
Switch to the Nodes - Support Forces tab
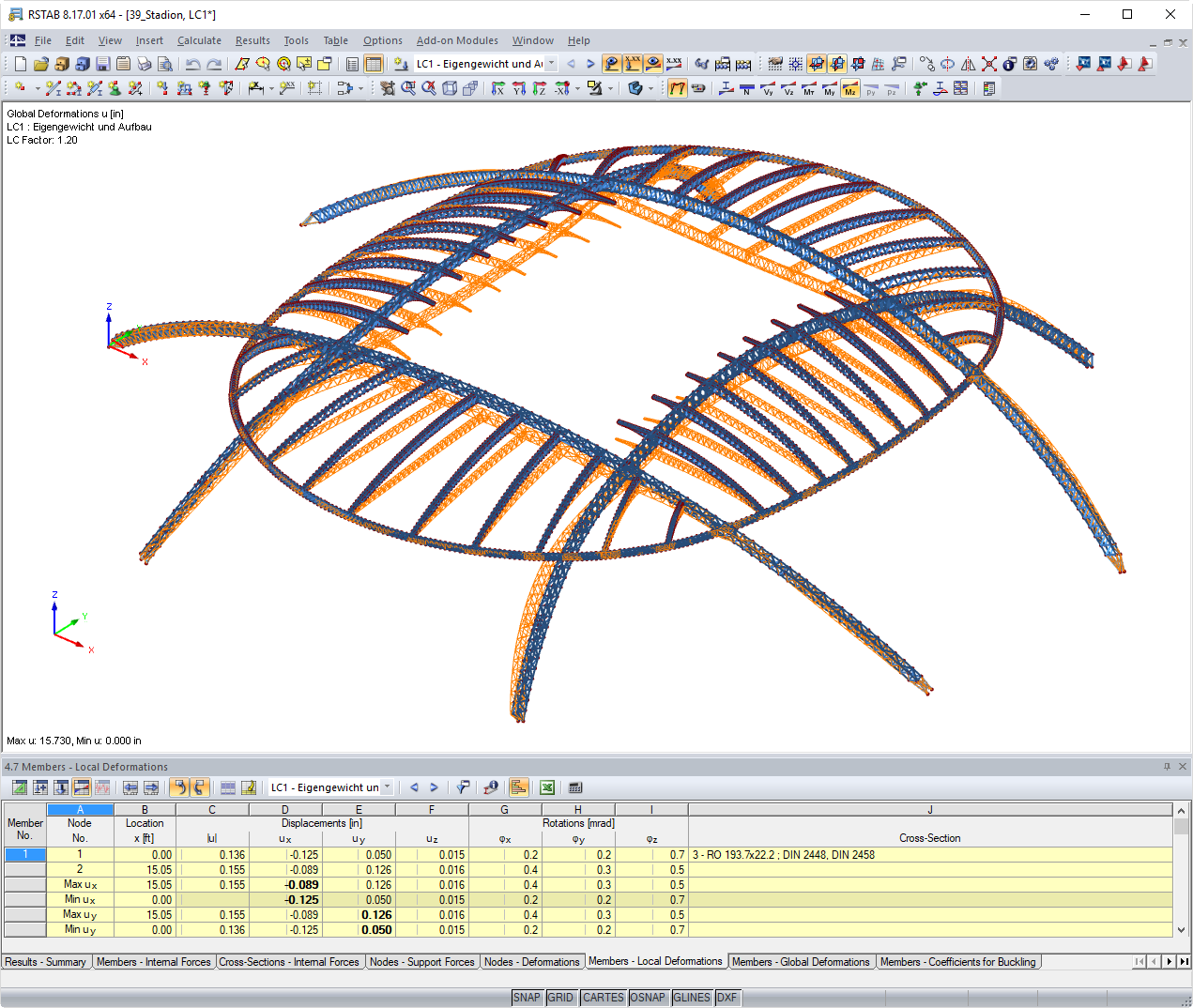pyautogui.click(x=421, y=961)
